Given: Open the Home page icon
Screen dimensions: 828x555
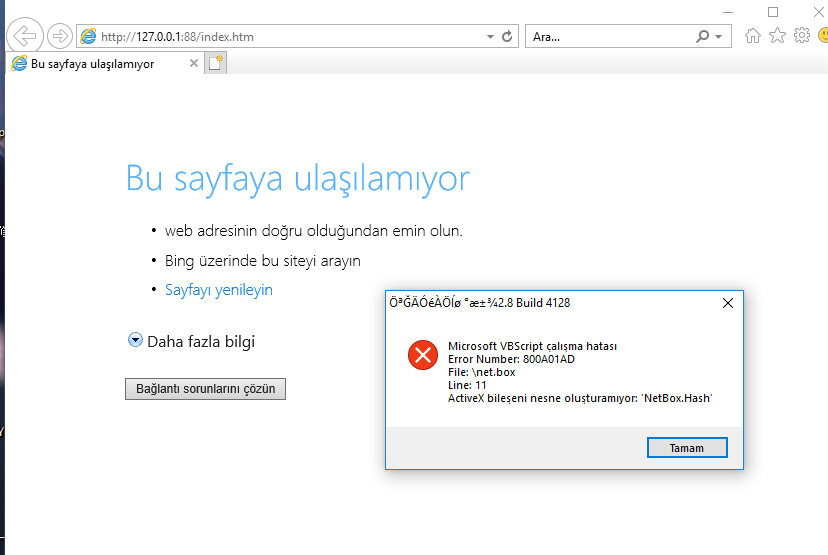Looking at the screenshot, I should pos(752,36).
